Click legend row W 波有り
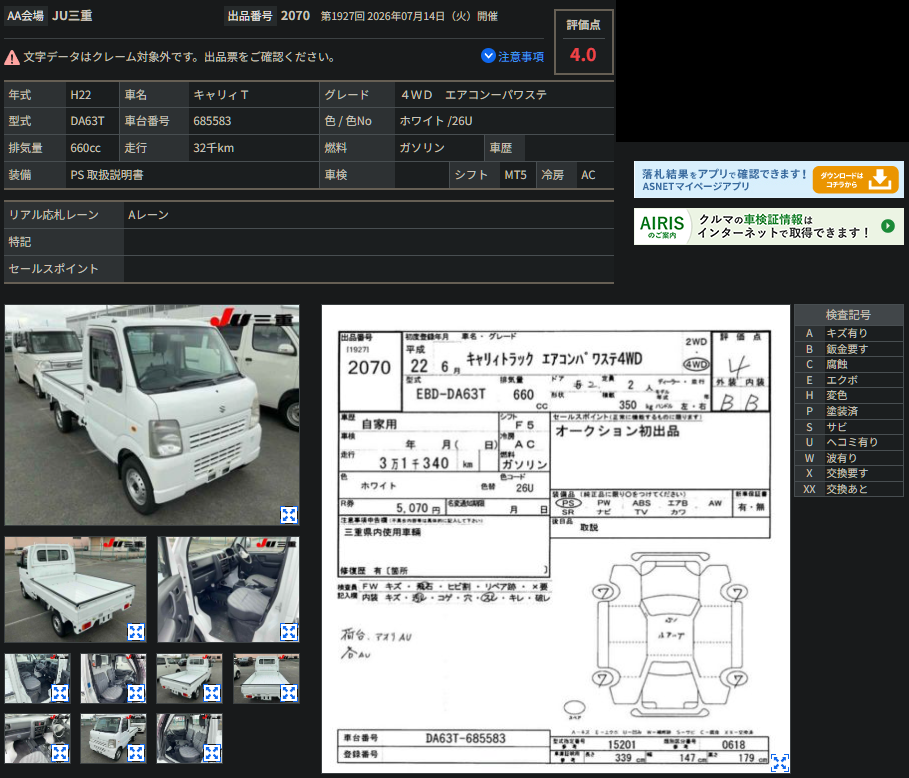909x778 pixels. click(x=848, y=457)
